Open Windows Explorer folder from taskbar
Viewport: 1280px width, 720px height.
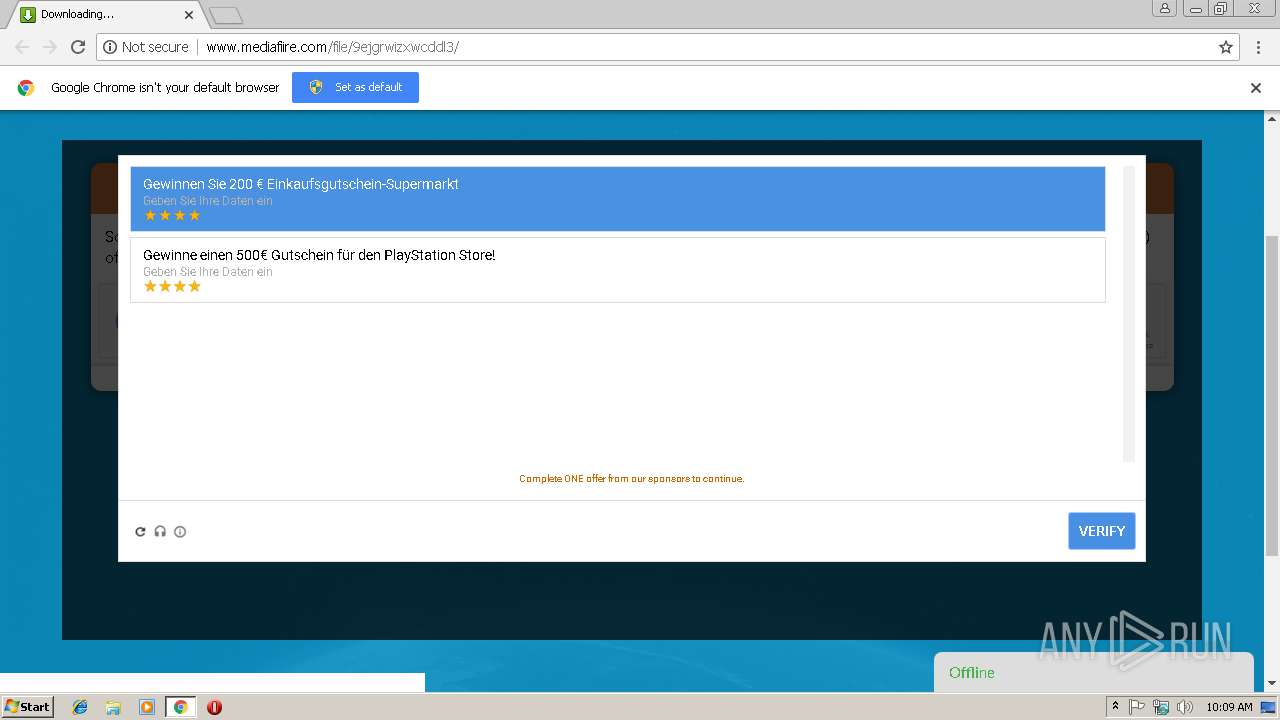(x=113, y=707)
